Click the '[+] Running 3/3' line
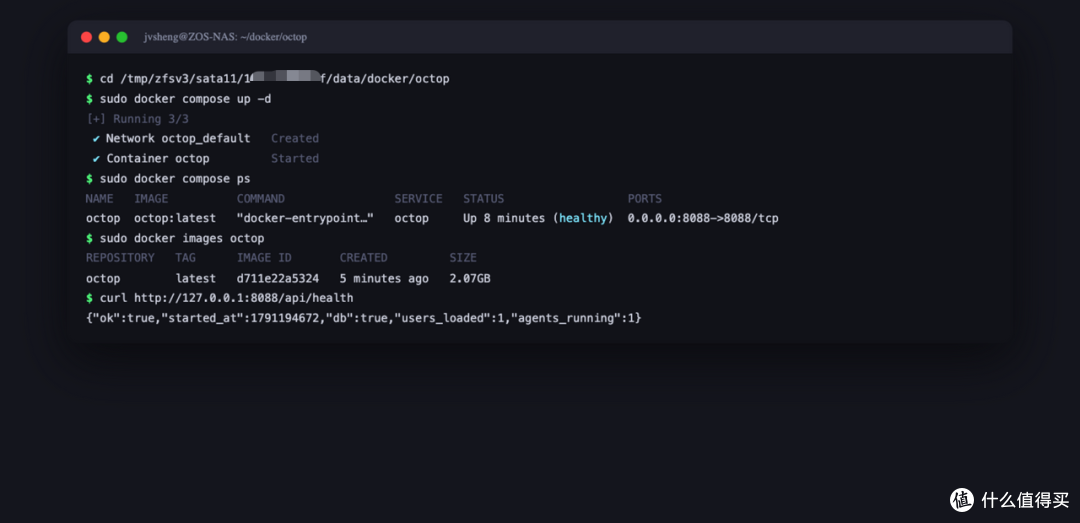Image resolution: width=1080 pixels, height=523 pixels. tap(137, 119)
